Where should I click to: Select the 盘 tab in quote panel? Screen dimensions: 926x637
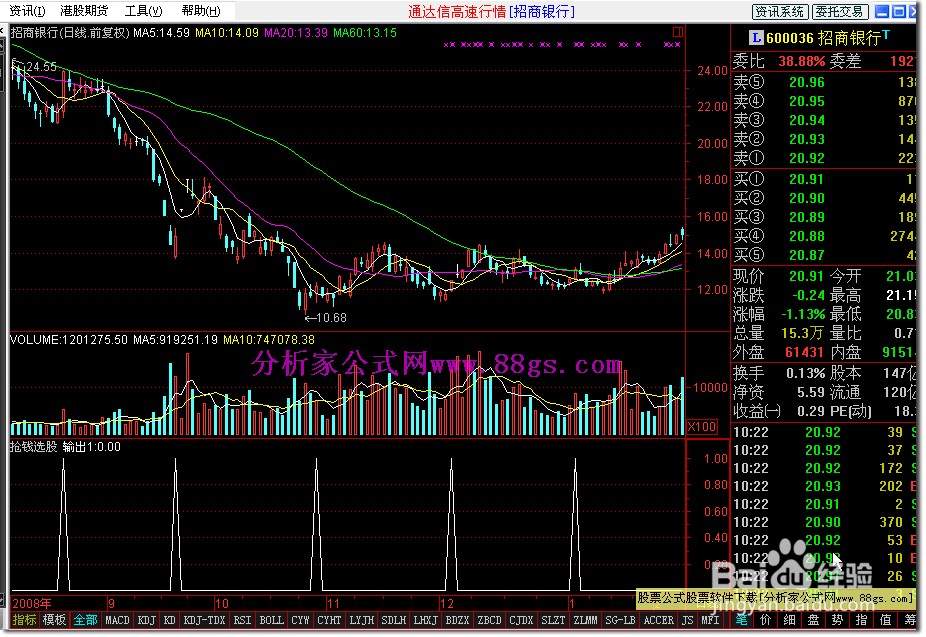click(813, 620)
